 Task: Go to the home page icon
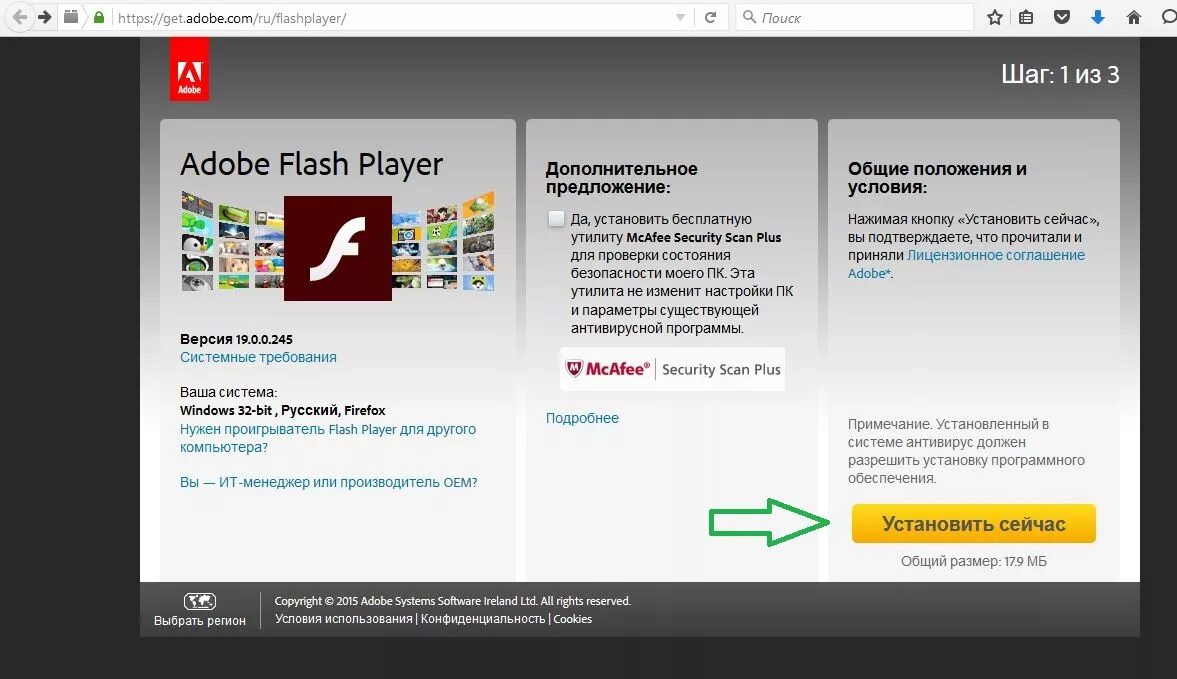(1133, 17)
